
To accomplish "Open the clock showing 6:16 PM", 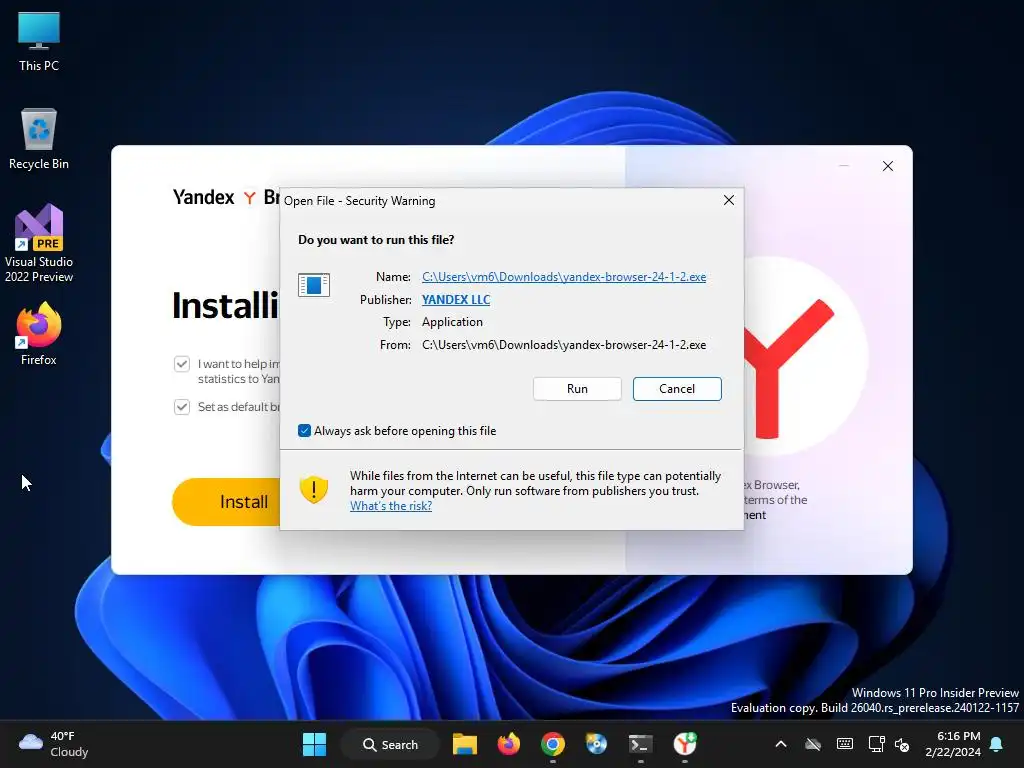I will [x=953, y=744].
